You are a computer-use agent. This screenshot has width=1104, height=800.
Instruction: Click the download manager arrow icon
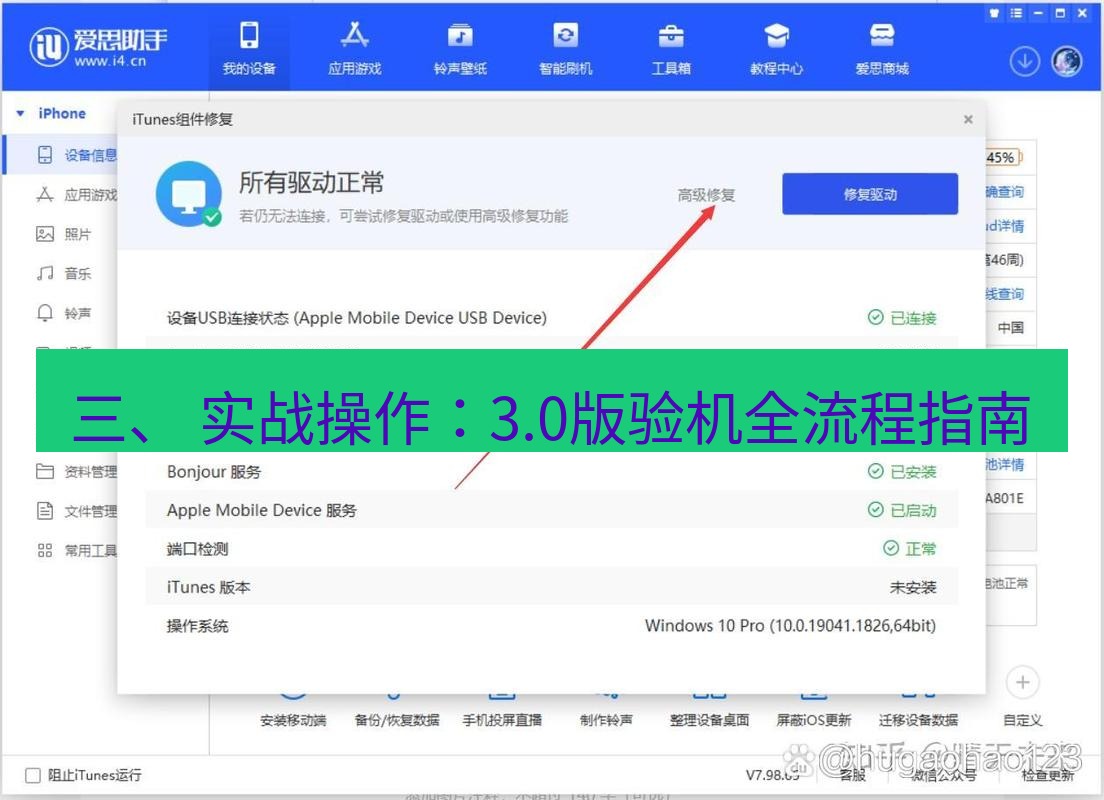point(1024,62)
